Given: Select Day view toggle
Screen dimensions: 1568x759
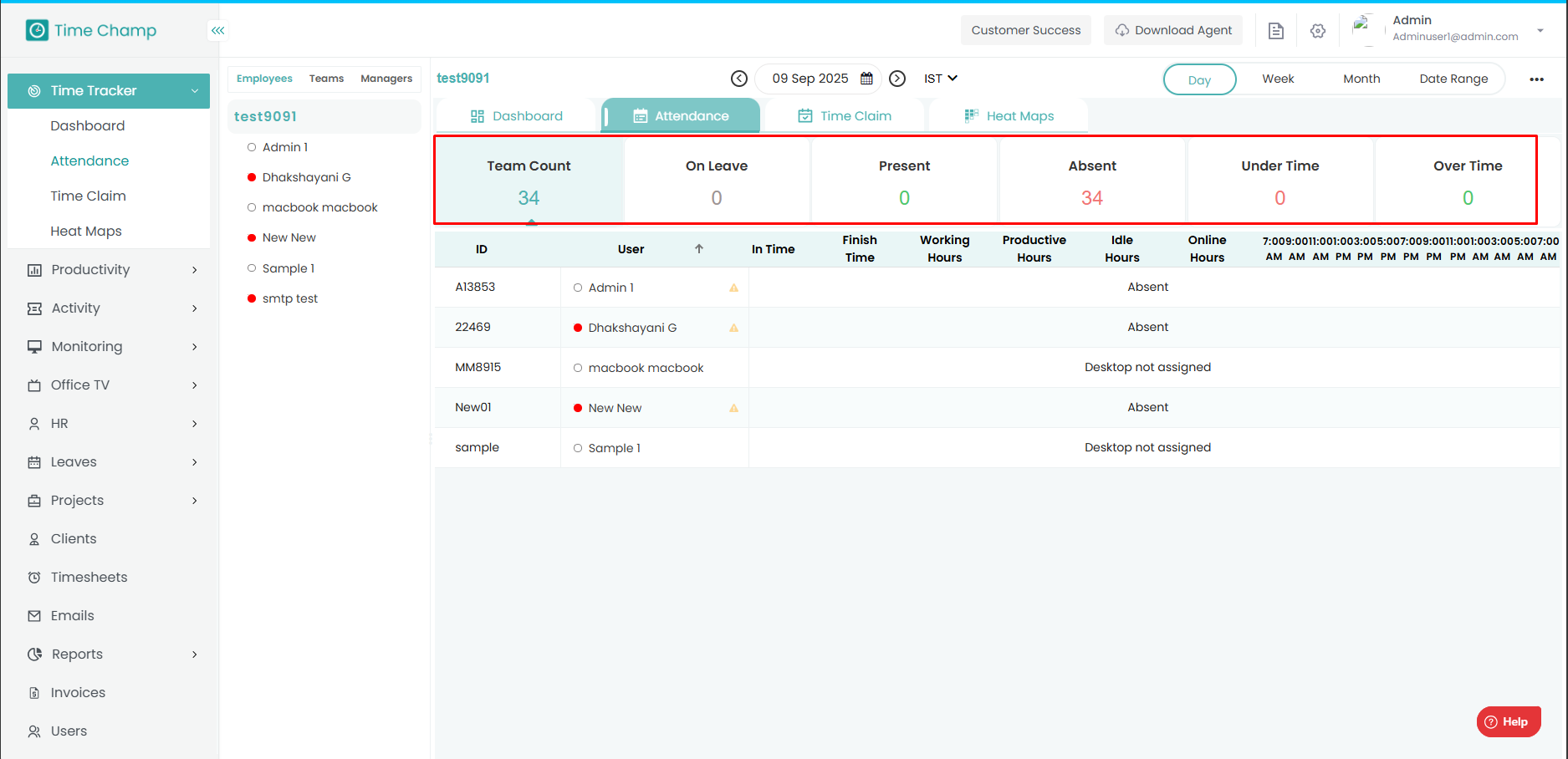Looking at the screenshot, I should coord(1199,79).
